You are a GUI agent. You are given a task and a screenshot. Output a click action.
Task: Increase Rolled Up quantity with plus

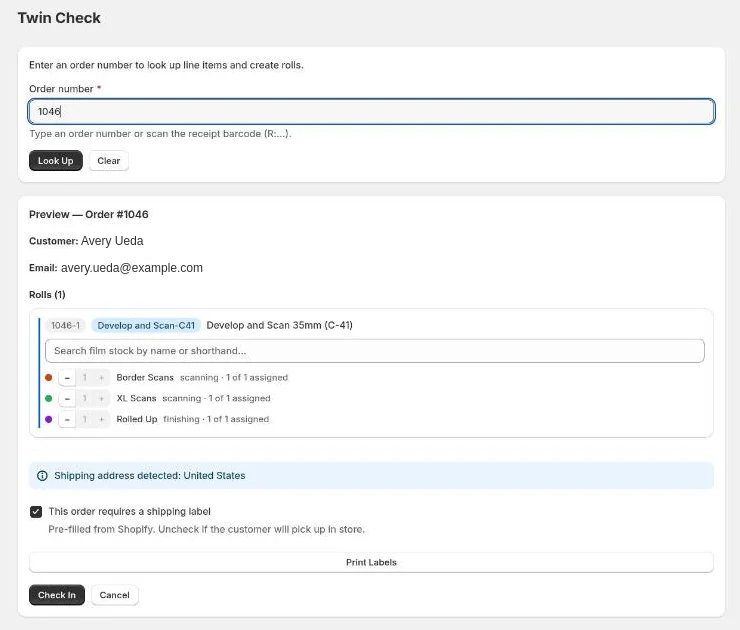[101, 419]
